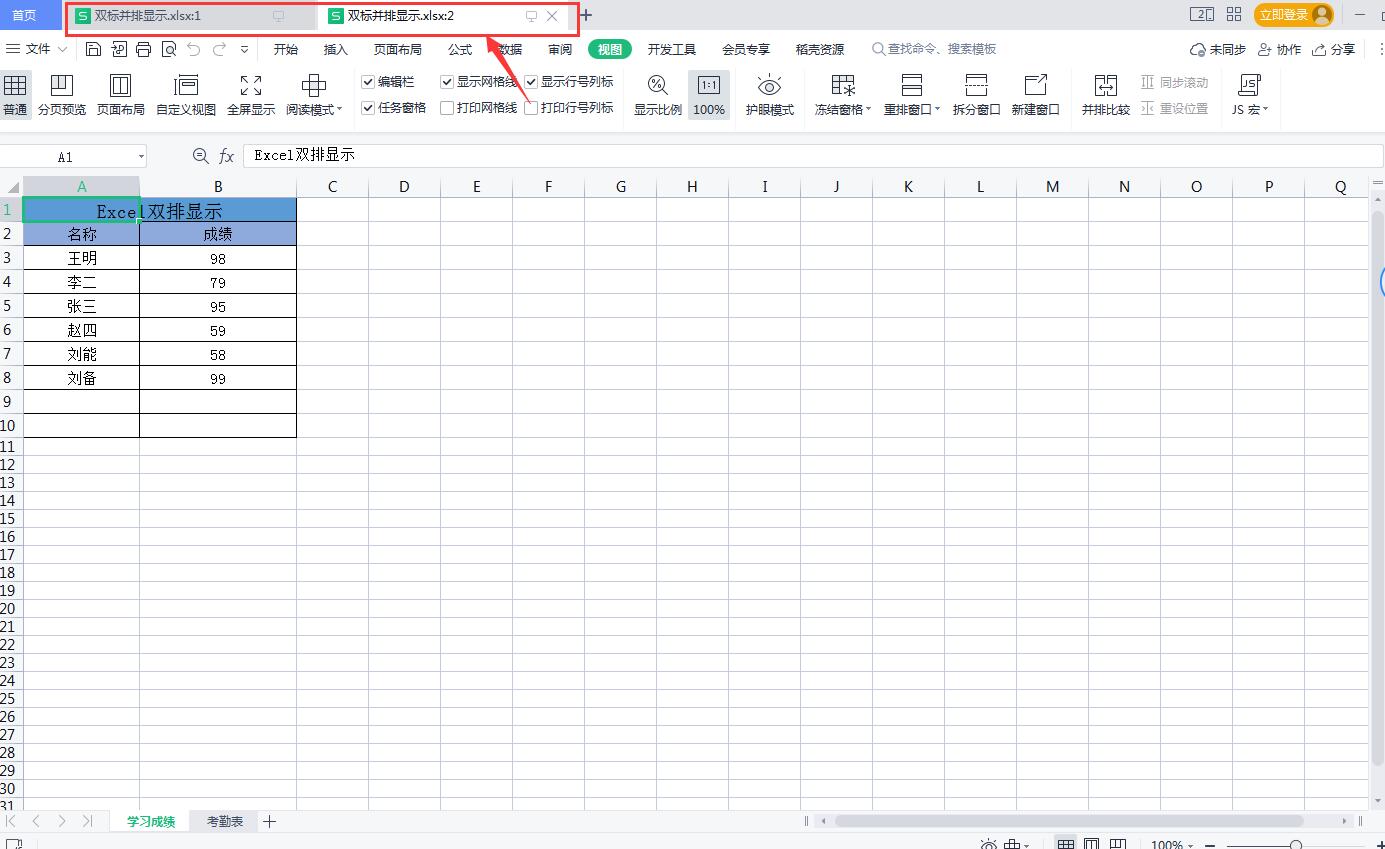This screenshot has height=849, width=1385.
Task: Open the 开始 ribbon tab
Action: (x=285, y=49)
